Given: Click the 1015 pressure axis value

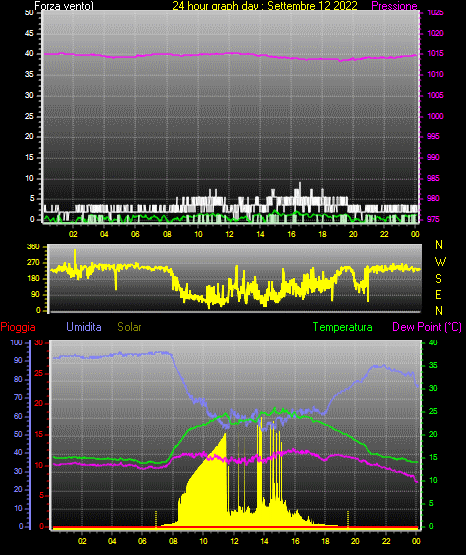Looking at the screenshot, I should 435,53.
